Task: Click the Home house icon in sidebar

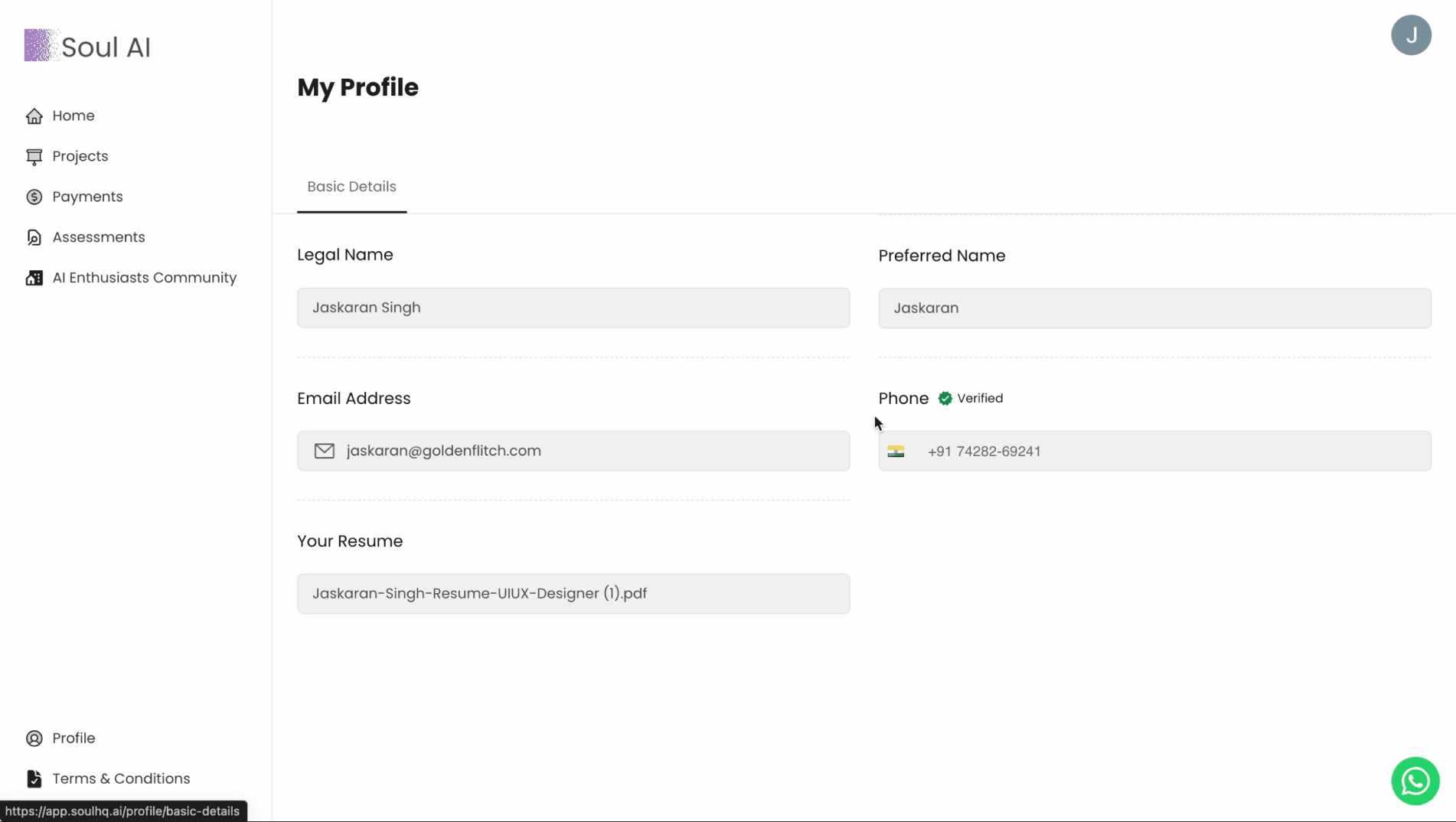Action: point(34,116)
